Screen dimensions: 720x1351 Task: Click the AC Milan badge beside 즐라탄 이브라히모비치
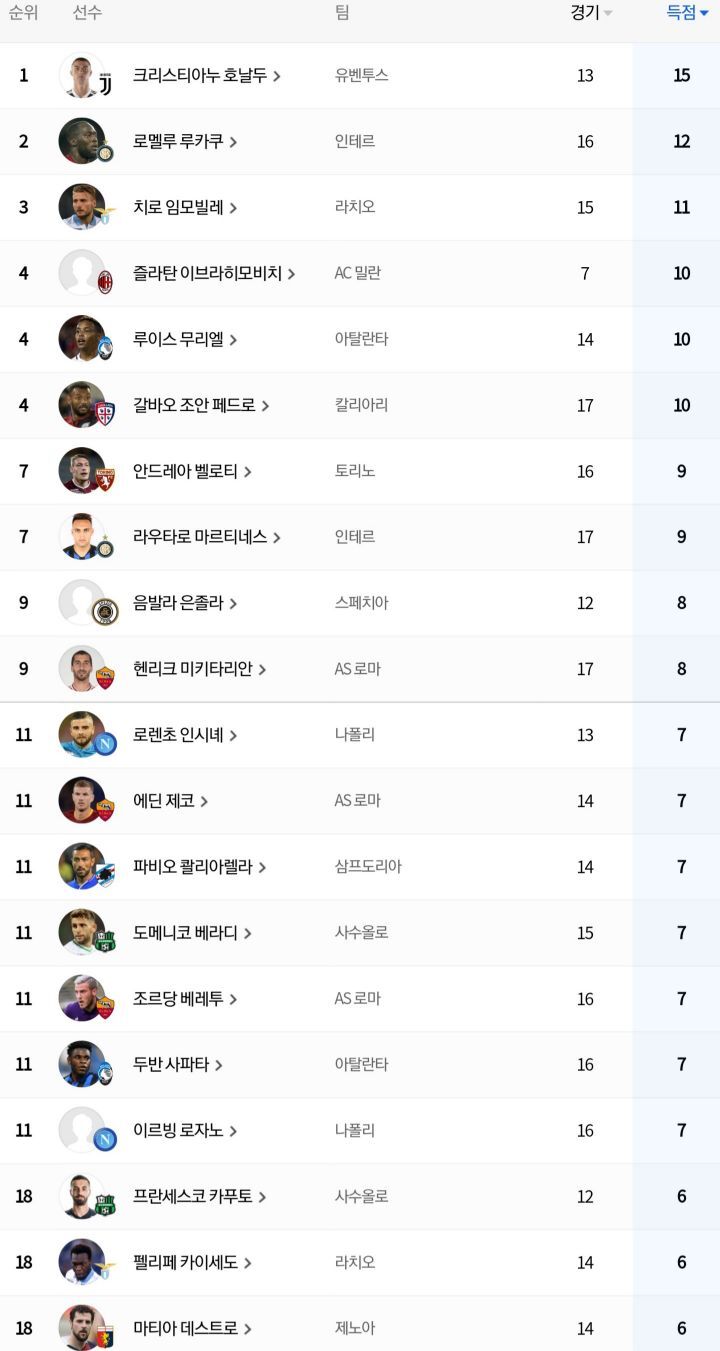tap(105, 284)
